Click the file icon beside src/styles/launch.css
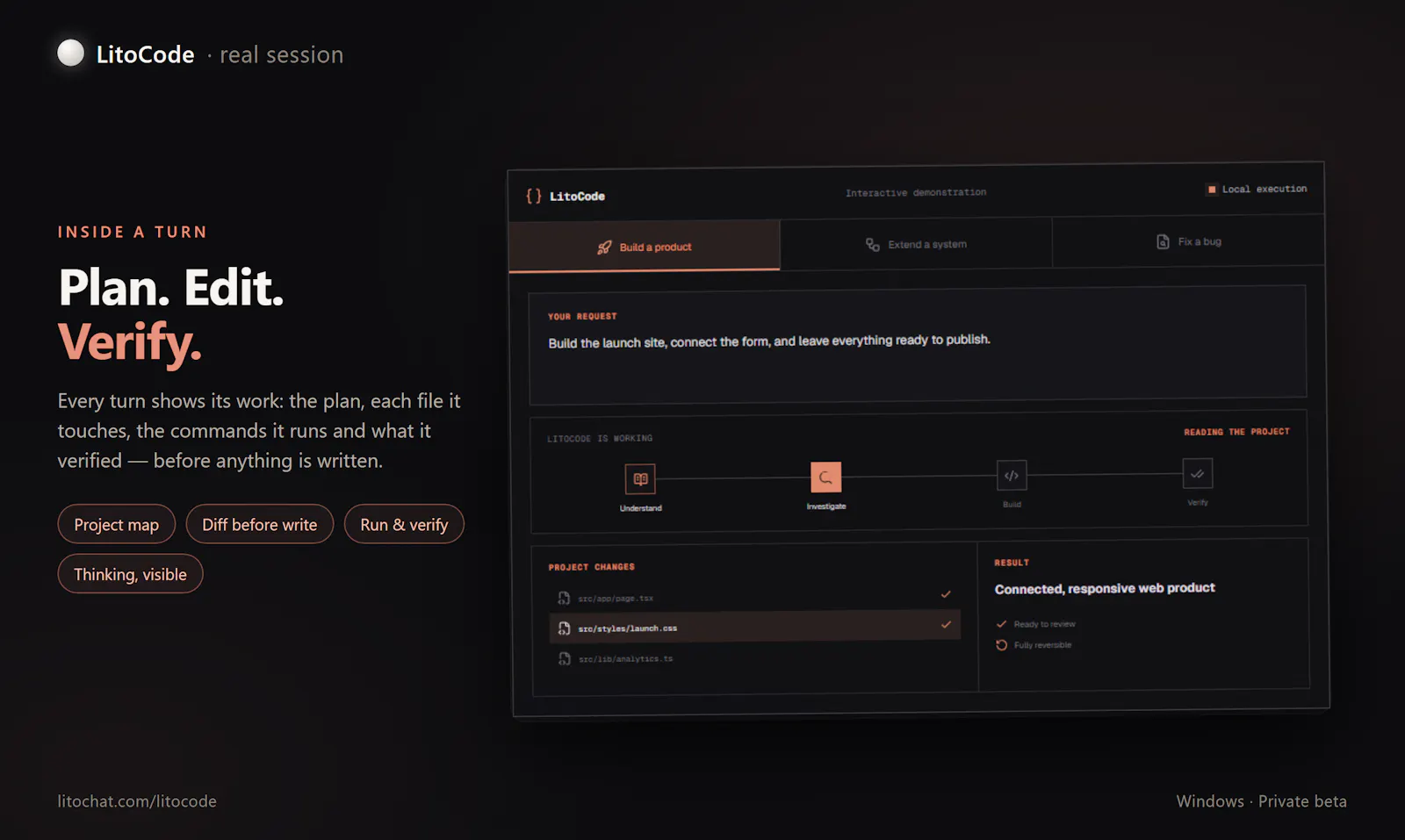1405x840 pixels. 564,628
